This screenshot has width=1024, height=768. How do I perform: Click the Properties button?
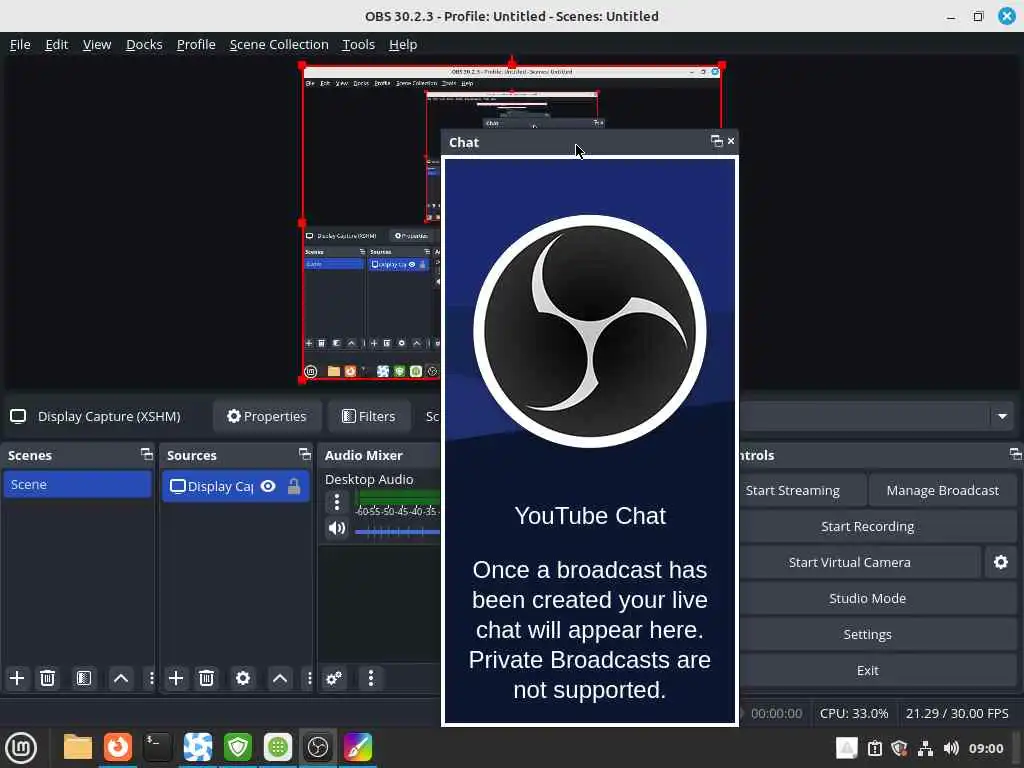click(x=266, y=416)
